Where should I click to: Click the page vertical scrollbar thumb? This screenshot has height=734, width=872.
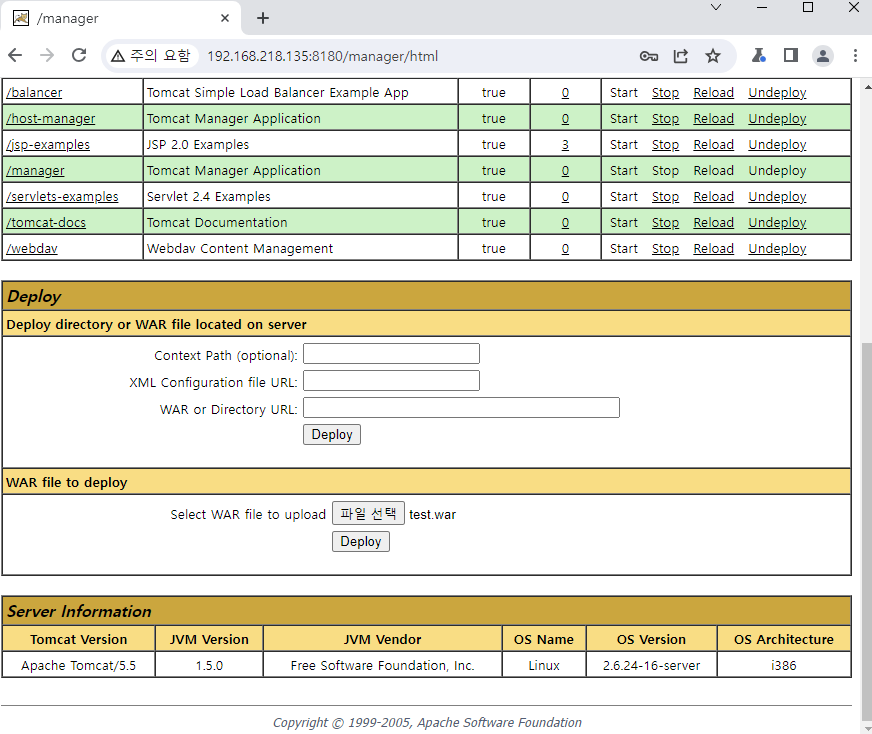pyautogui.click(x=866, y=531)
